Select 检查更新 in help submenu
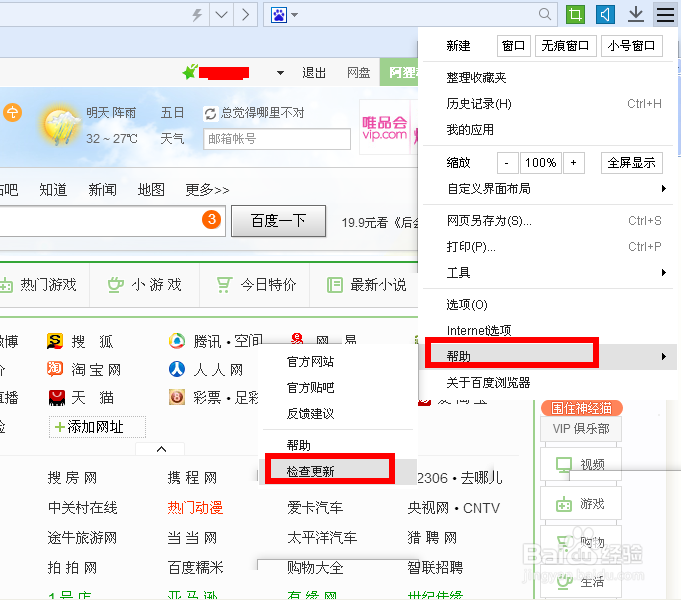 point(339,471)
